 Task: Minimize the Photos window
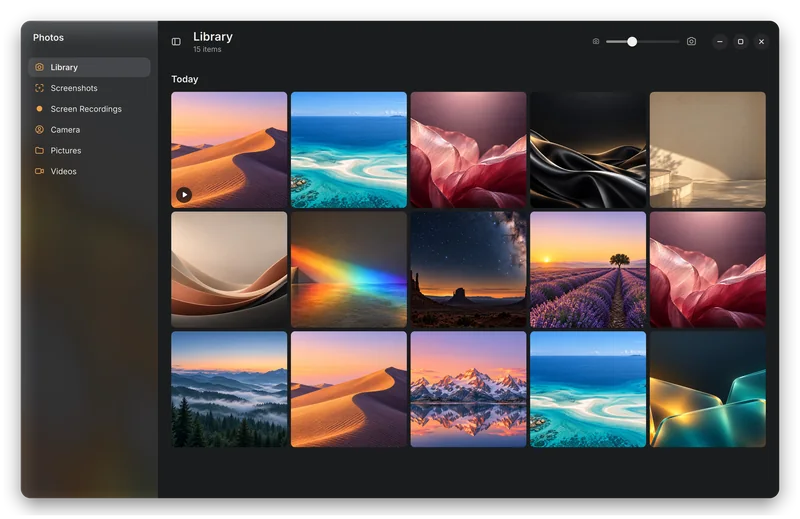(720, 42)
